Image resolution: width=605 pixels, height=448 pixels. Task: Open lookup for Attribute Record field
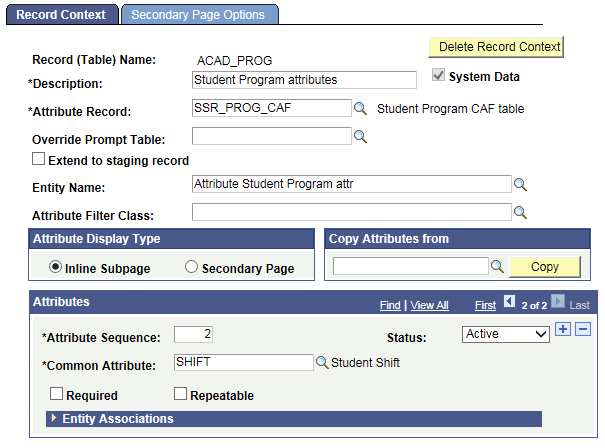click(360, 108)
